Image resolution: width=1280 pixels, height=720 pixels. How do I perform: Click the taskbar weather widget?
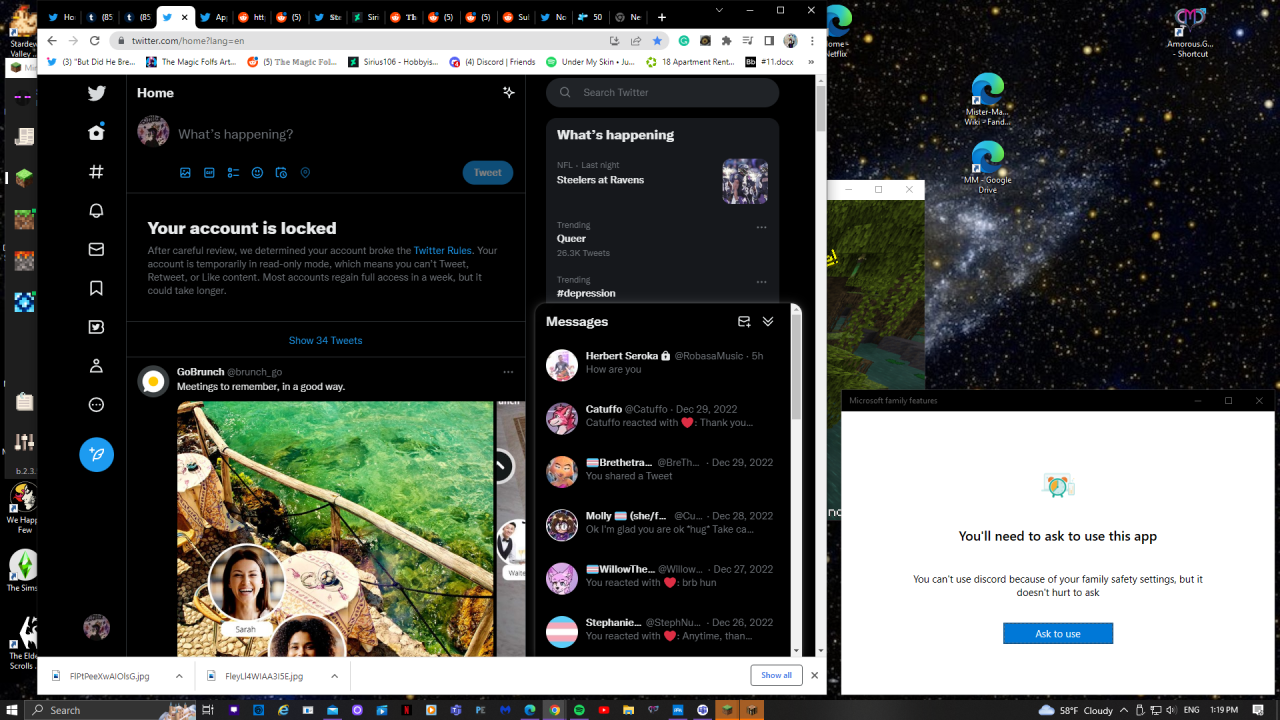[x=1076, y=710]
